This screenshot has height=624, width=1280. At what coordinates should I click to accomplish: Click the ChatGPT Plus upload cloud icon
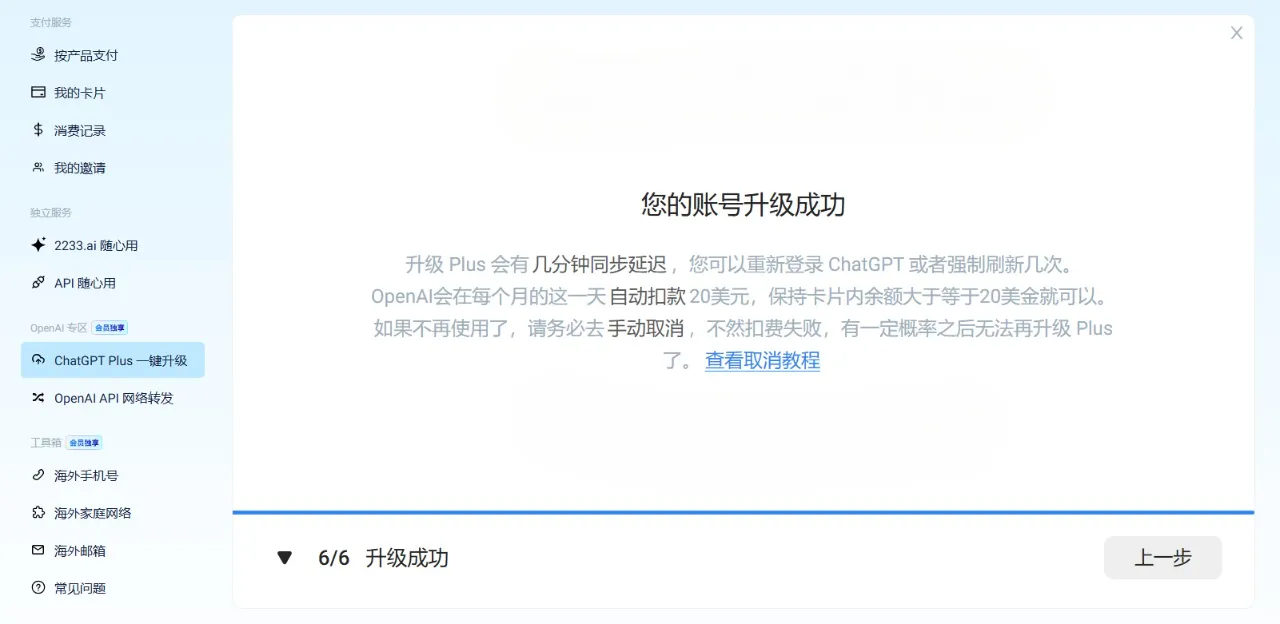(38, 360)
